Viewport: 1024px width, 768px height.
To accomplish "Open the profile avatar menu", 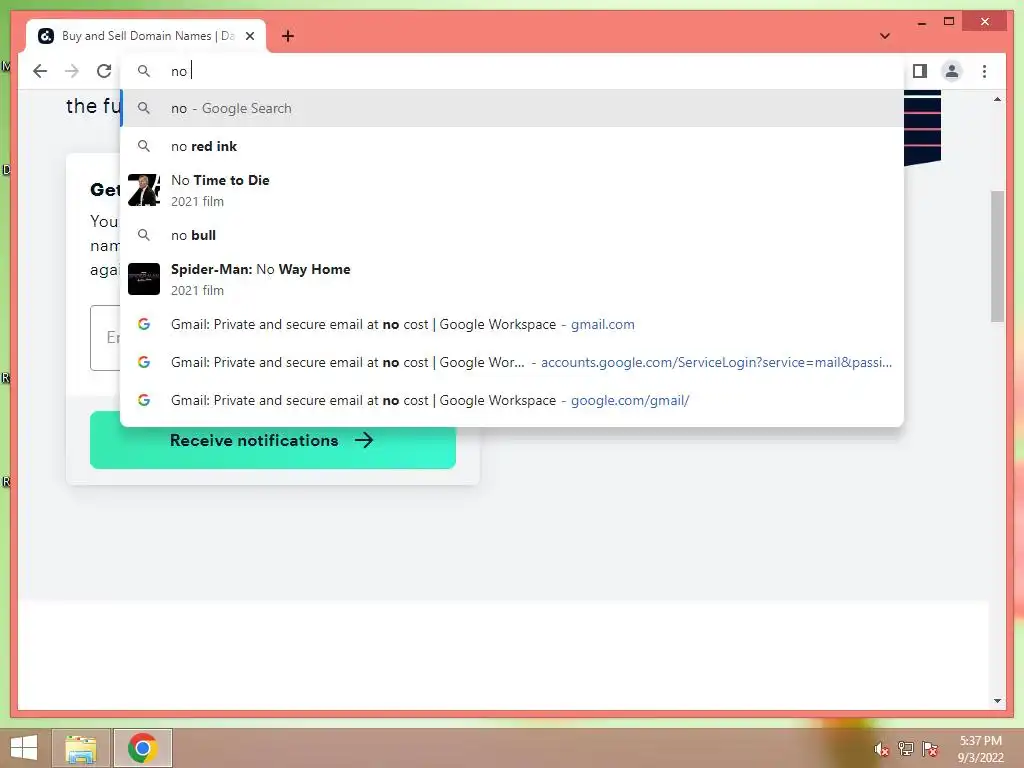I will pyautogui.click(x=952, y=71).
